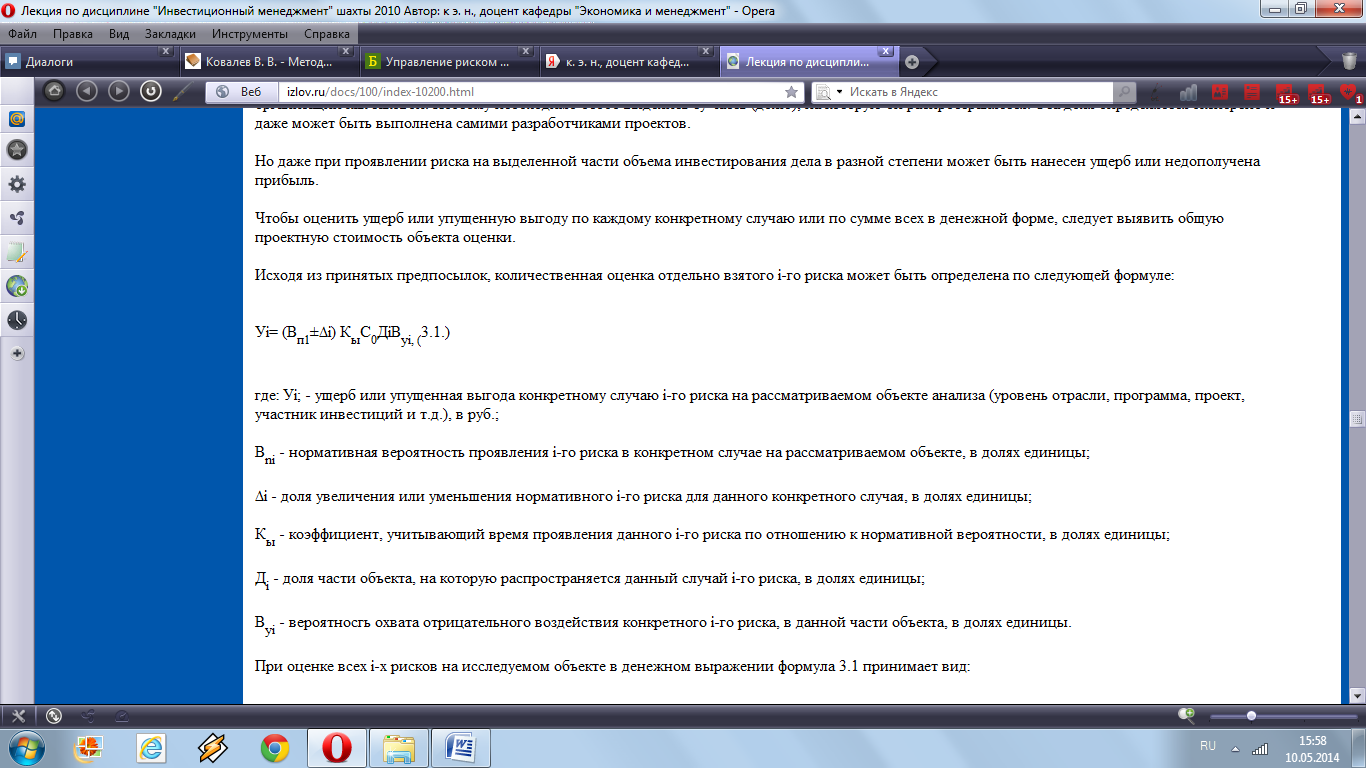Click the bar chart extension icon
Screen dimensions: 1366x768
tap(1188, 91)
